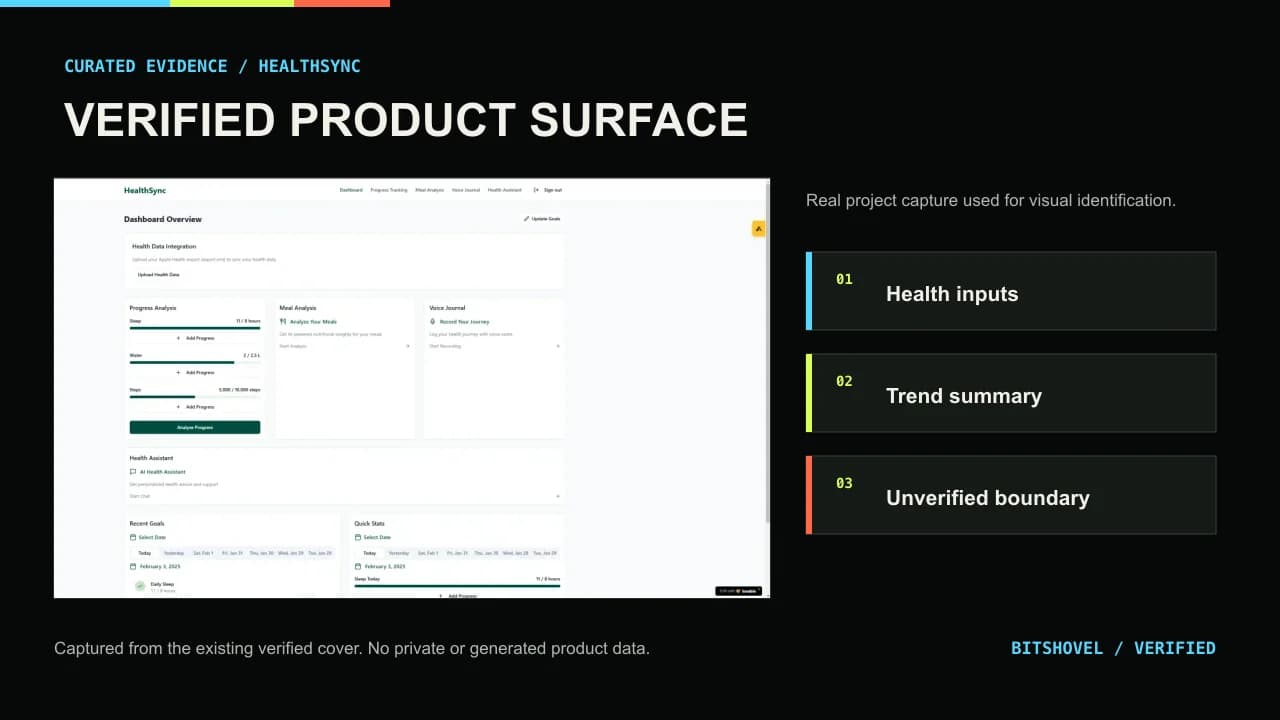This screenshot has height=720, width=1280.
Task: Click calendar icon by Recent Goals February 3, 2025
Action: click(x=133, y=566)
